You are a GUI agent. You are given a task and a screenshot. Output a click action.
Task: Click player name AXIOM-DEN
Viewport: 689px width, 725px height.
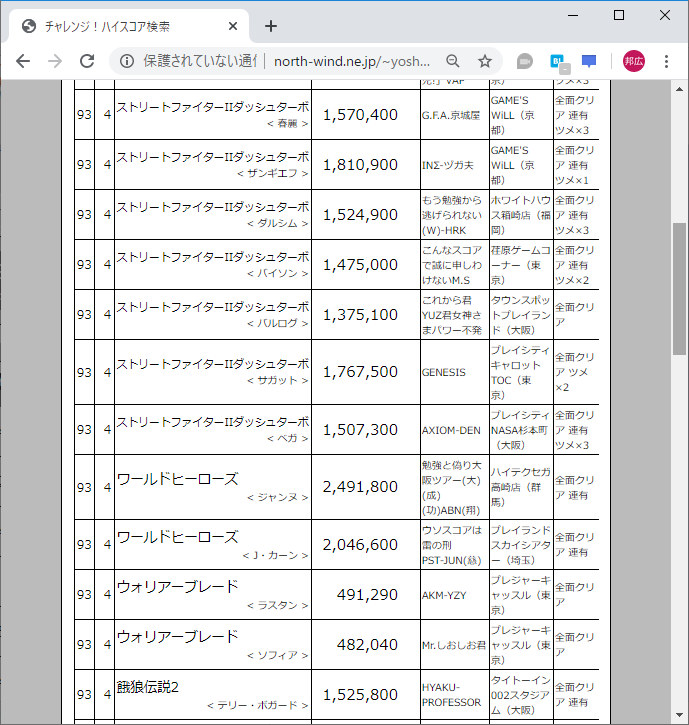coord(451,430)
